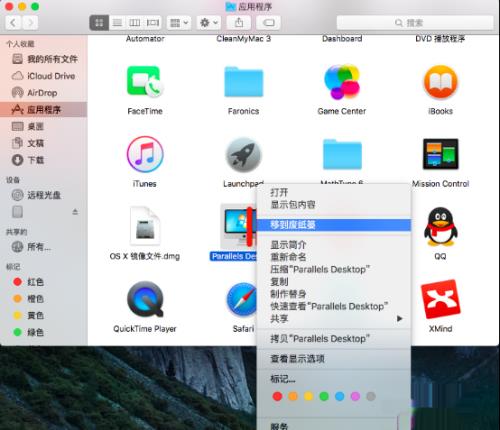The height and width of the screenshot is (430, 500).
Task: Switch to Cover Flow view
Action: tap(153, 23)
